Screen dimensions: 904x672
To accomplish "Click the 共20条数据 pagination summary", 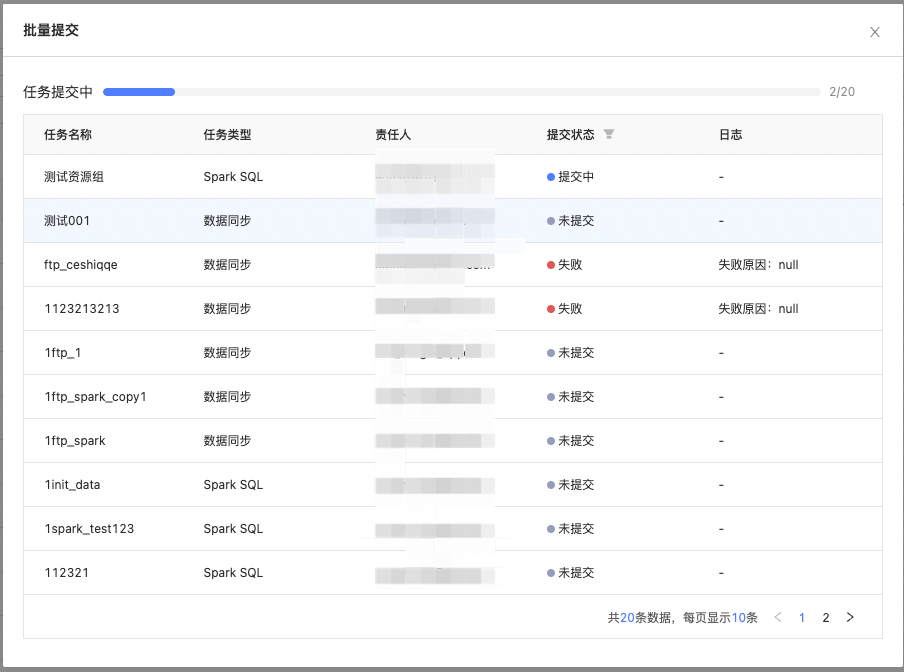I will [x=682, y=618].
